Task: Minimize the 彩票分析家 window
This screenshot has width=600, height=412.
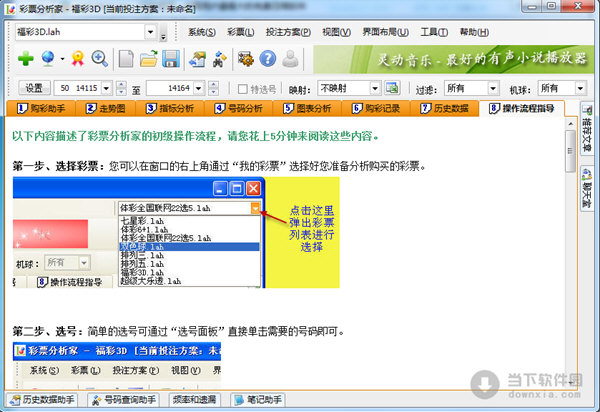Action: [533, 6]
